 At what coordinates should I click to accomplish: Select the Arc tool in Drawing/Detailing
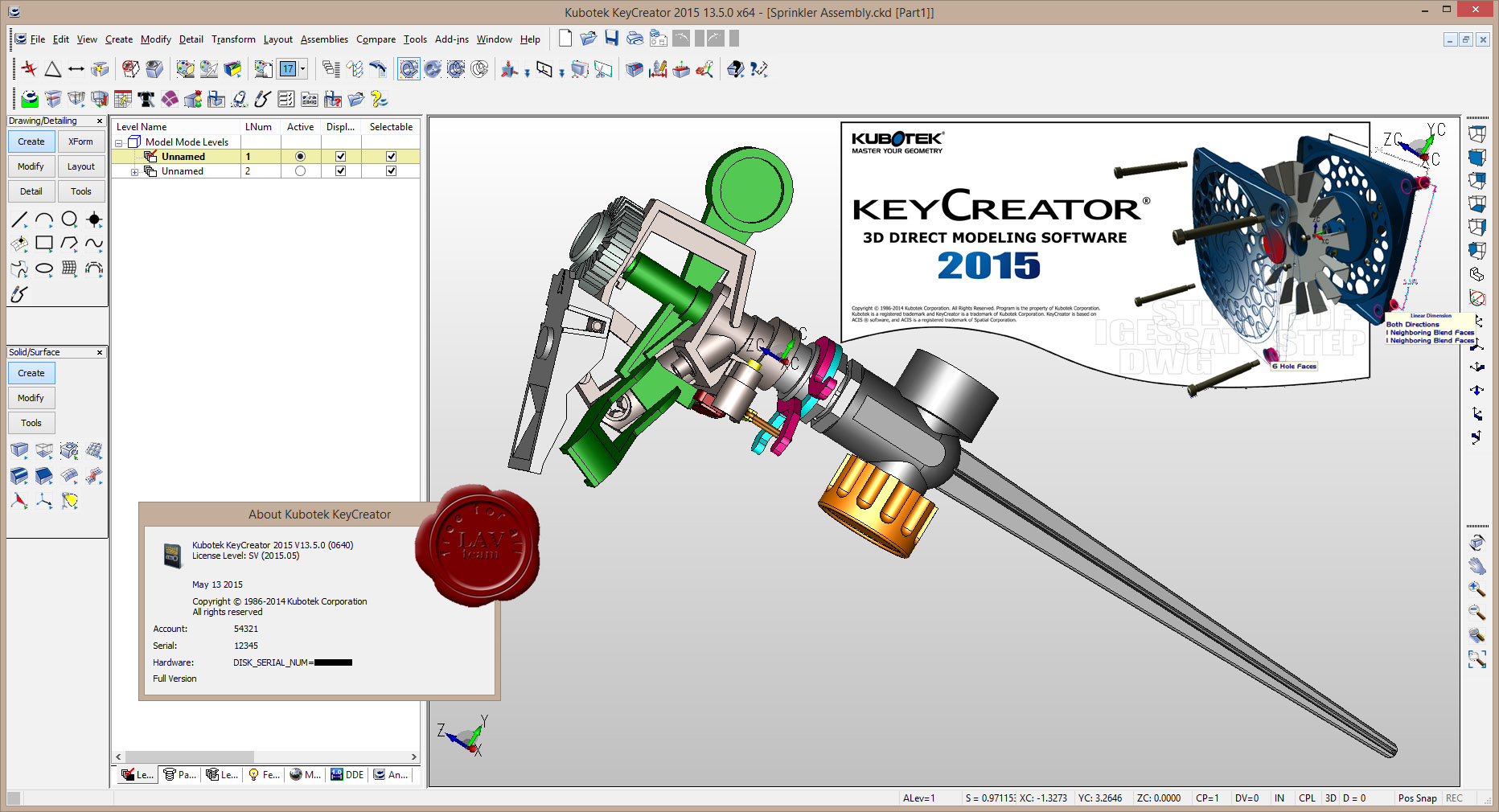pyautogui.click(x=44, y=219)
